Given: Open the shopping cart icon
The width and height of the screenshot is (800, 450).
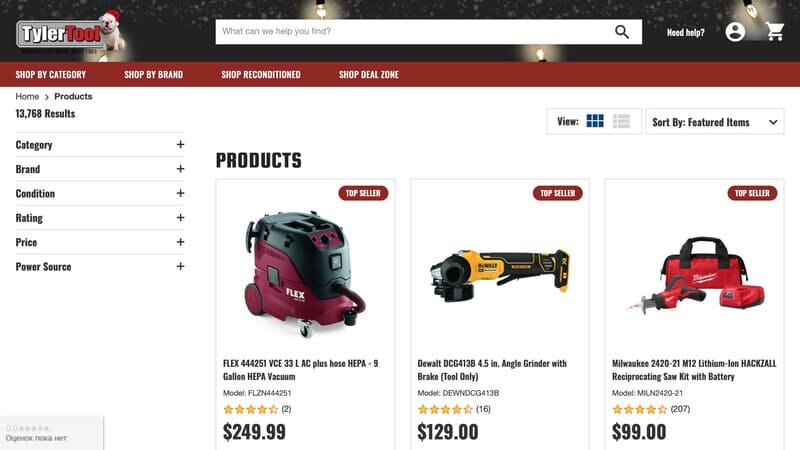Looking at the screenshot, I should pos(774,32).
